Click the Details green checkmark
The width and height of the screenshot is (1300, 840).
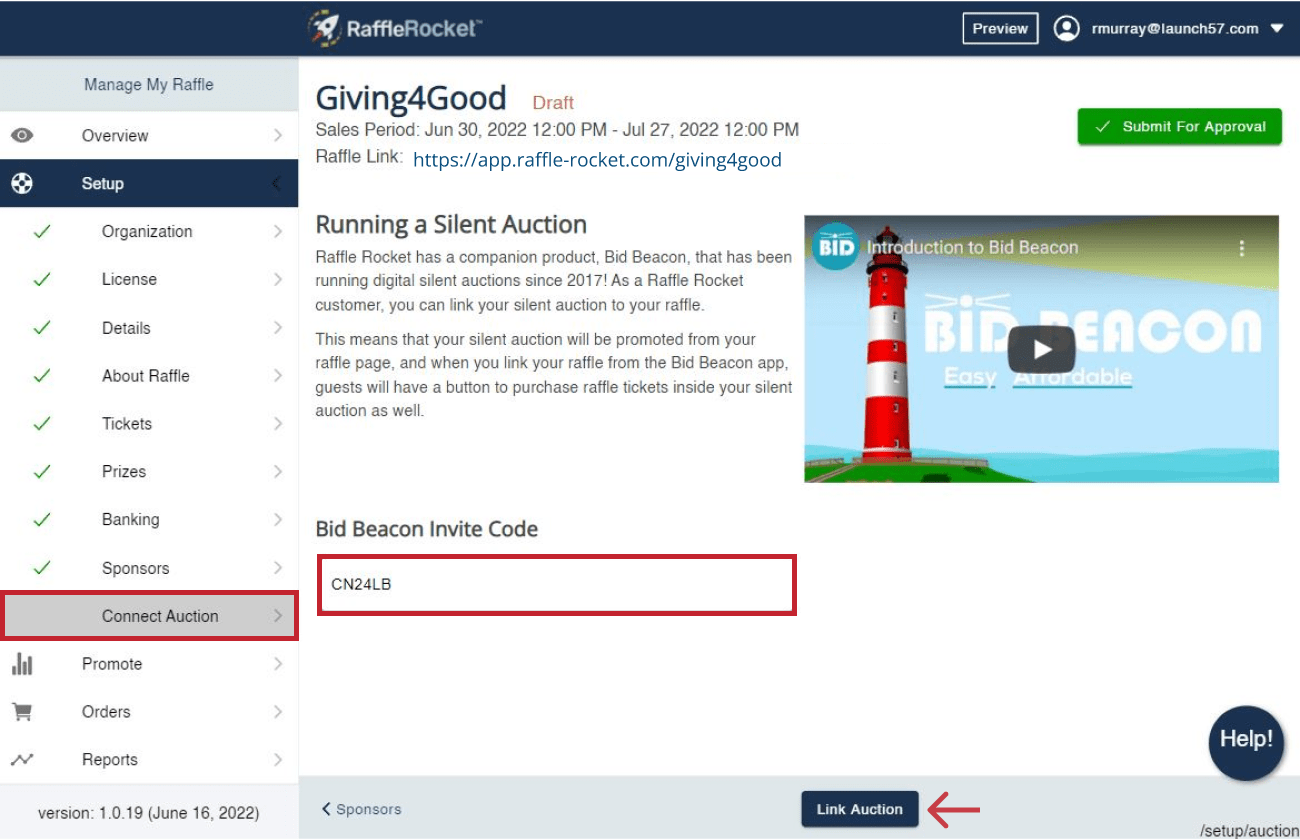coord(42,328)
